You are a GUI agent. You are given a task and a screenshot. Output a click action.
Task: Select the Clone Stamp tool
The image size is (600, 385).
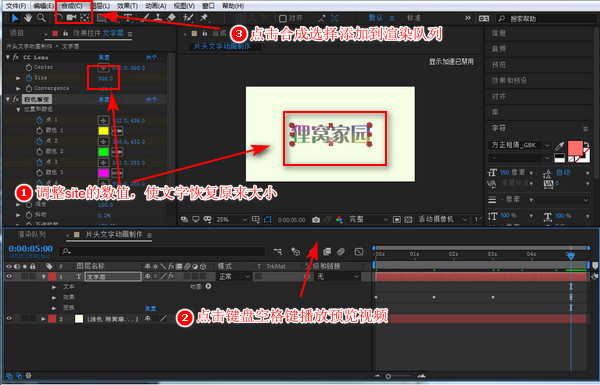point(158,18)
